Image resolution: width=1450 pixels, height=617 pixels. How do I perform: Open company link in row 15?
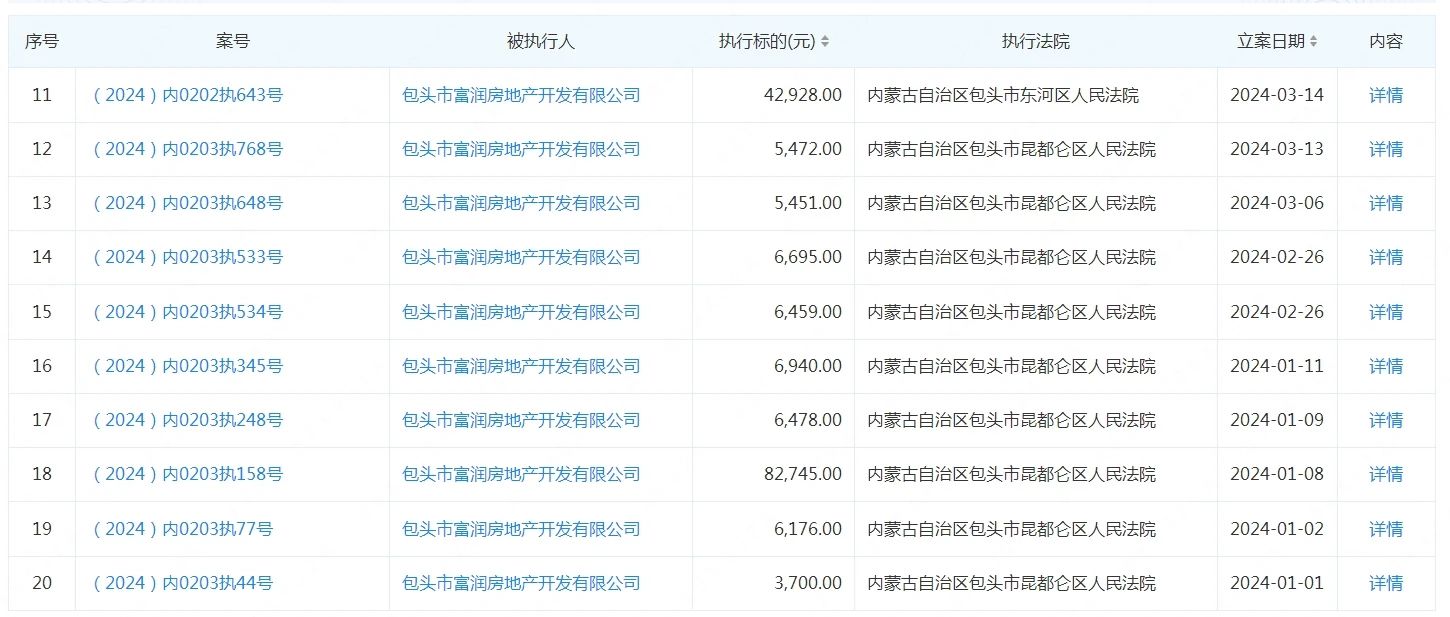point(521,312)
